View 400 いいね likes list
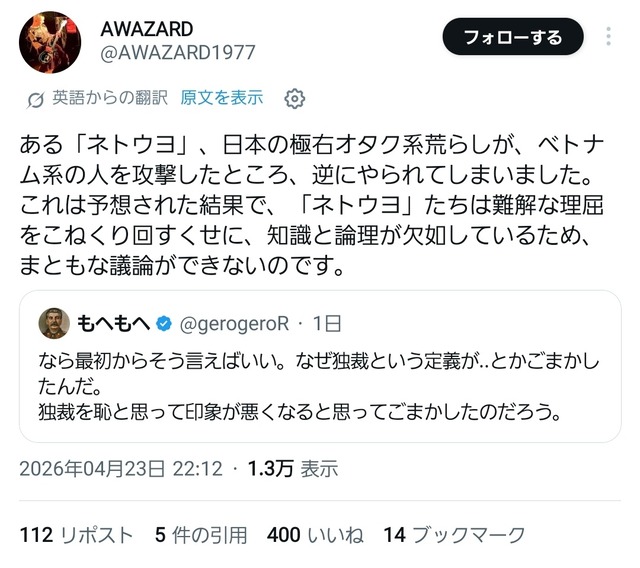 click(315, 535)
